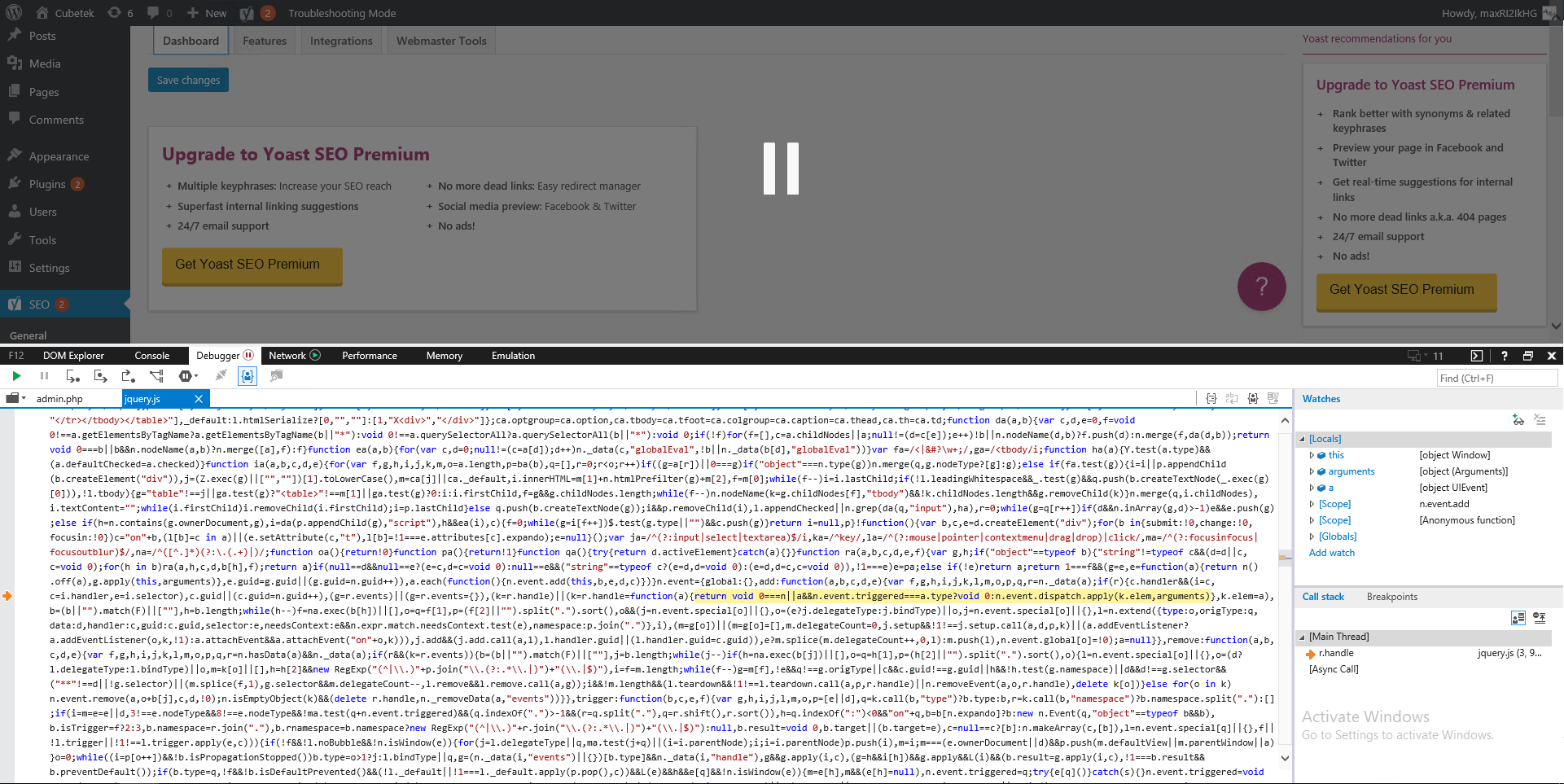Click Get Yoast SEO Premium in main panel
This screenshot has height=784, width=1564.
point(252,265)
